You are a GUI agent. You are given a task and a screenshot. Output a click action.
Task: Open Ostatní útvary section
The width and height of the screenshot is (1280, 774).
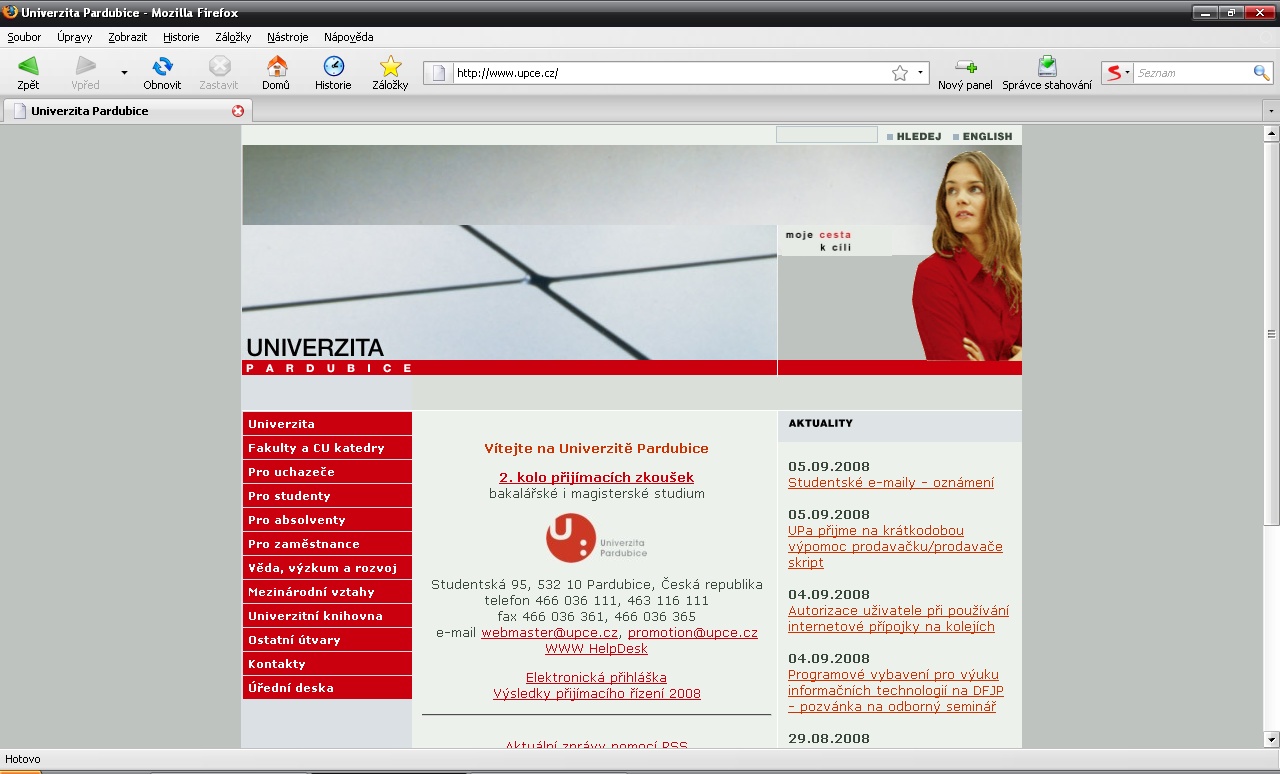(327, 640)
